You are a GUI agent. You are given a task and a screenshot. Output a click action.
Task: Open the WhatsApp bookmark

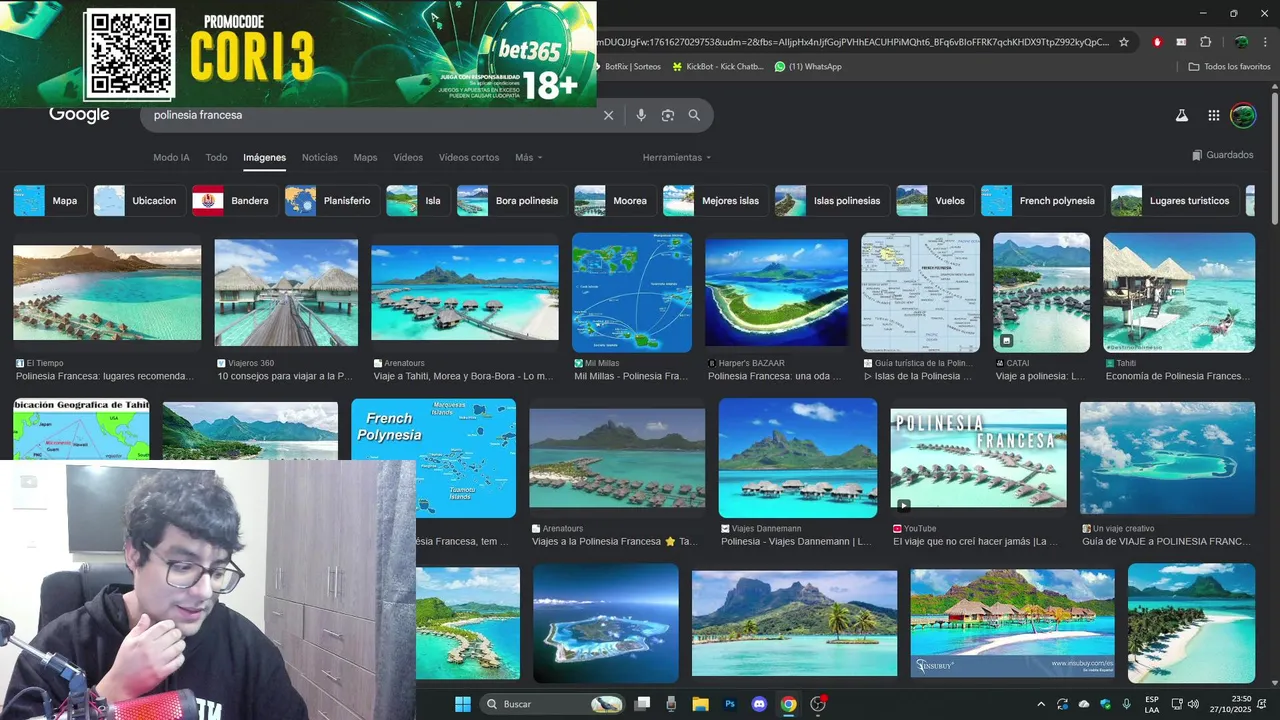(808, 66)
